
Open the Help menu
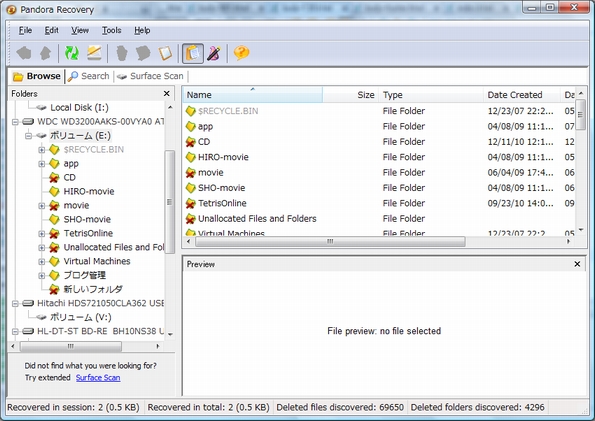coord(142,30)
